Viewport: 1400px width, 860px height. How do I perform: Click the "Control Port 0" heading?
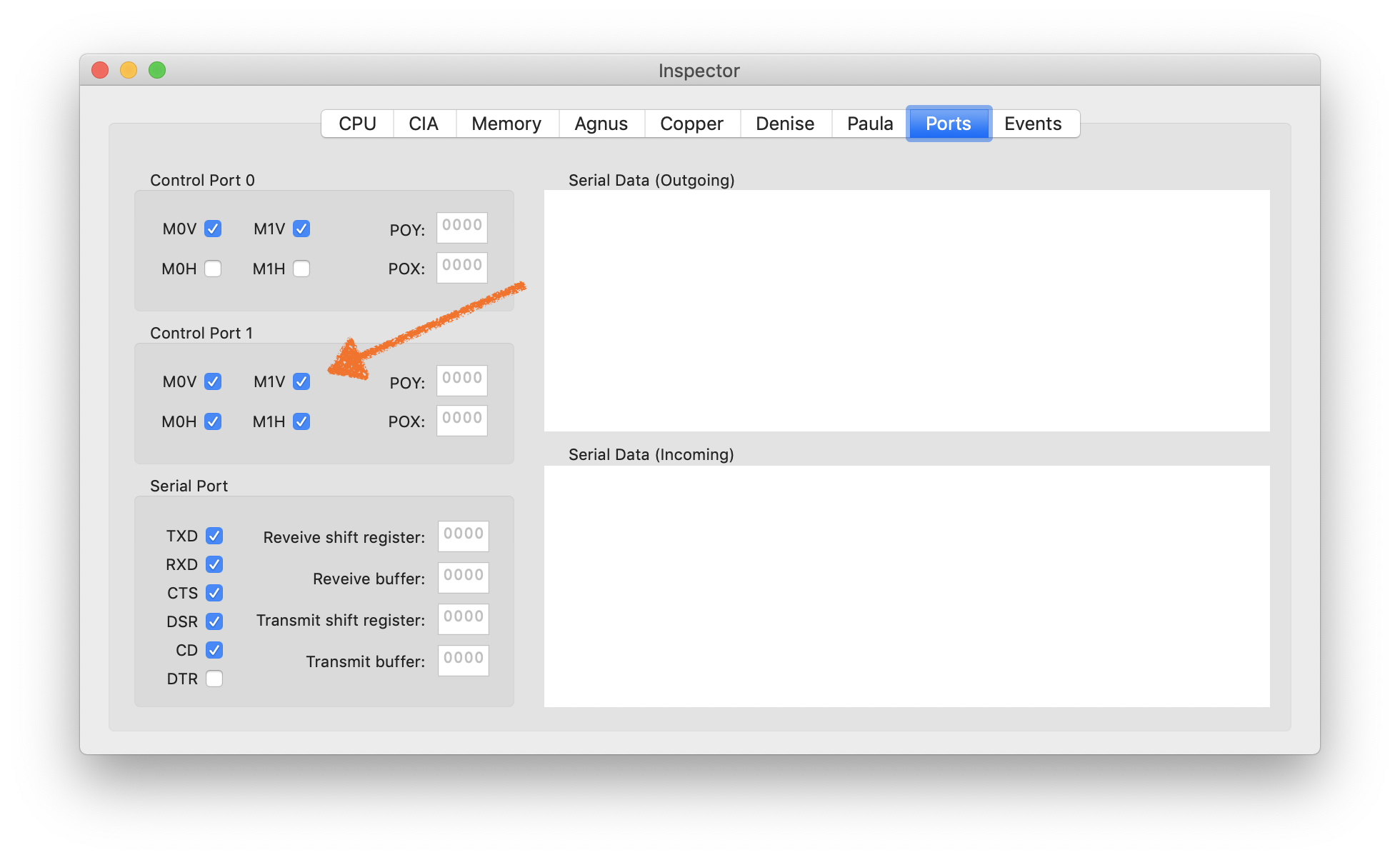[202, 180]
